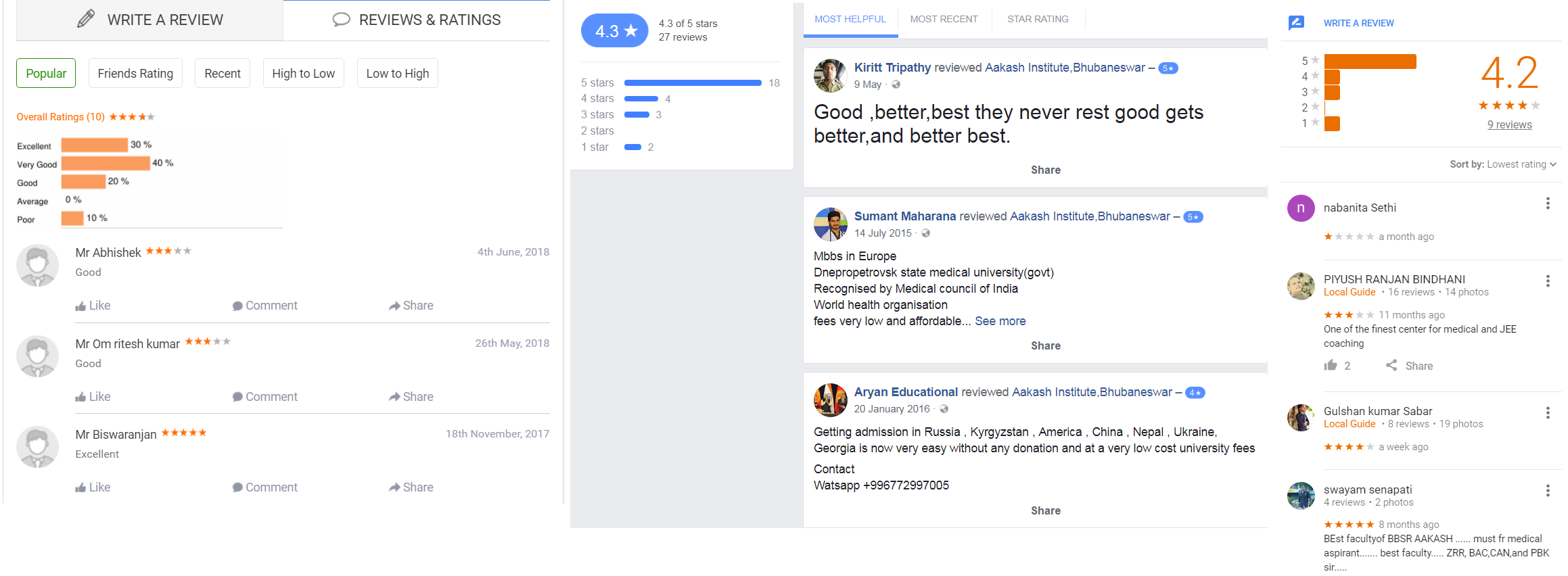Click the 4.3 star rating badge
Viewport: 1568px width, 576px height.
coord(615,30)
